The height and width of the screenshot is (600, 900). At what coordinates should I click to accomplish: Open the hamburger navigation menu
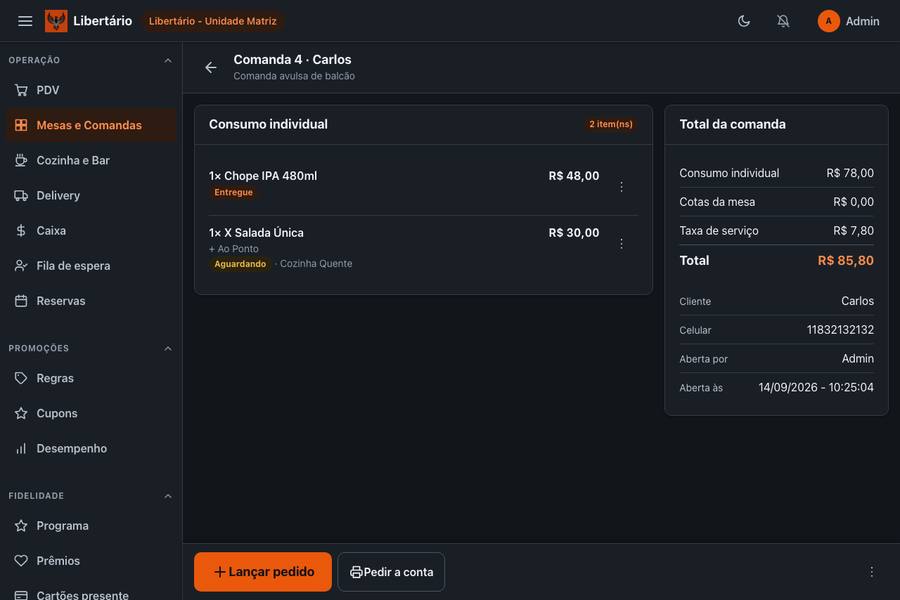point(25,21)
